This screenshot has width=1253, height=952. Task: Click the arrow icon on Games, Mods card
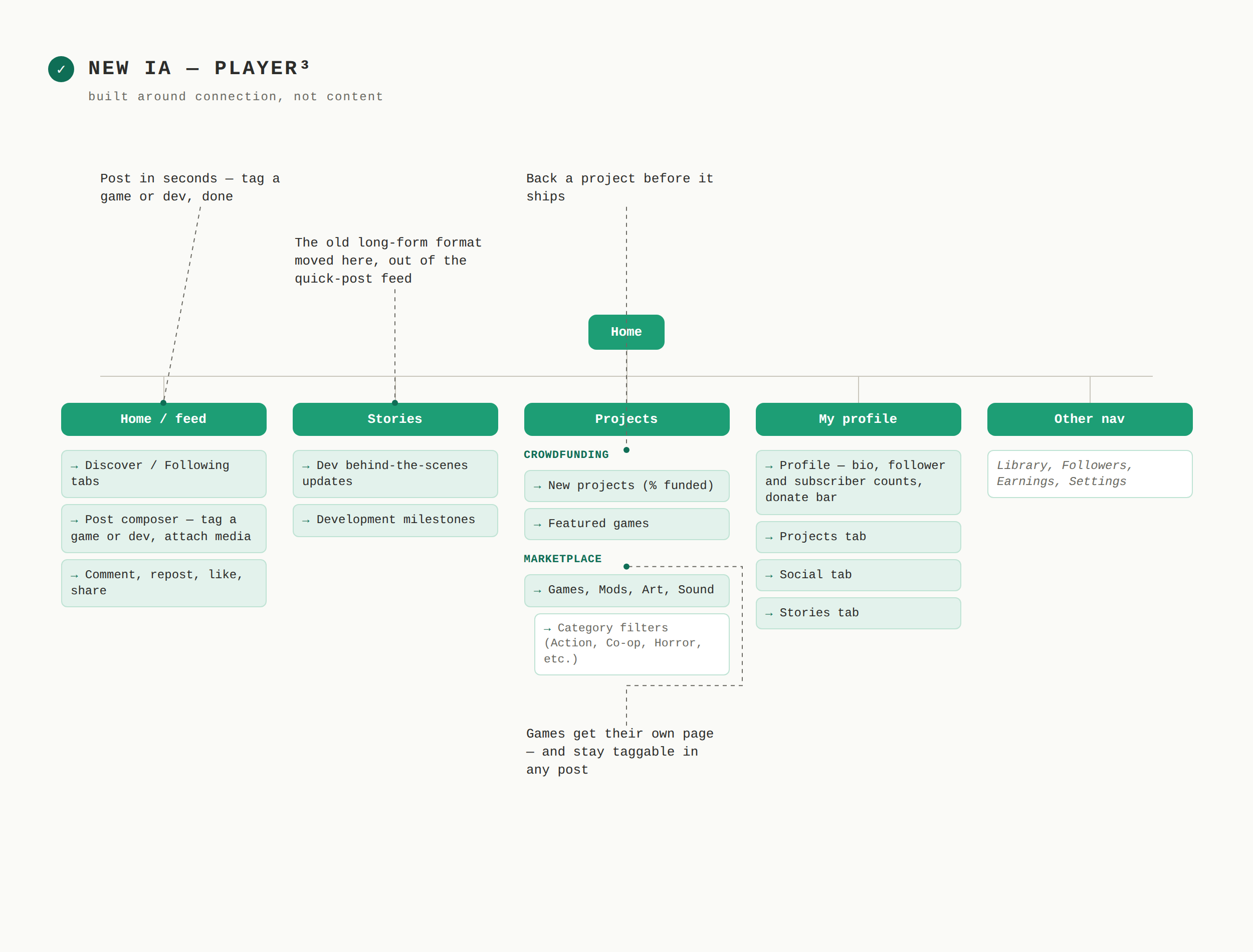point(537,591)
